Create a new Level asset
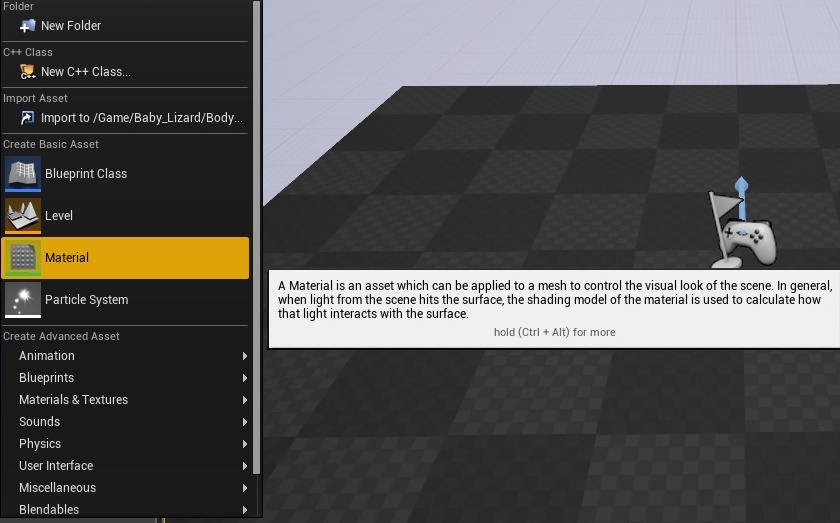Screen dimensions: 840x523 (x=124, y=215)
